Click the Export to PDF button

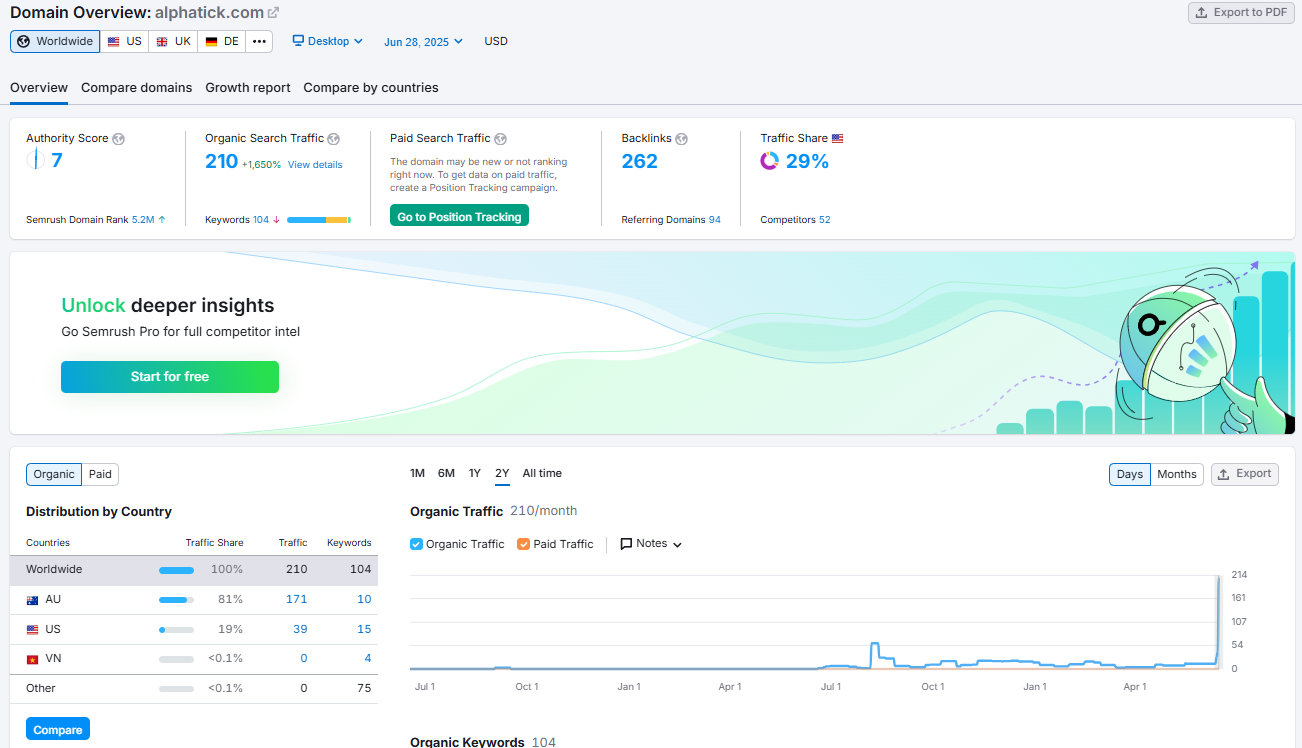point(1241,13)
